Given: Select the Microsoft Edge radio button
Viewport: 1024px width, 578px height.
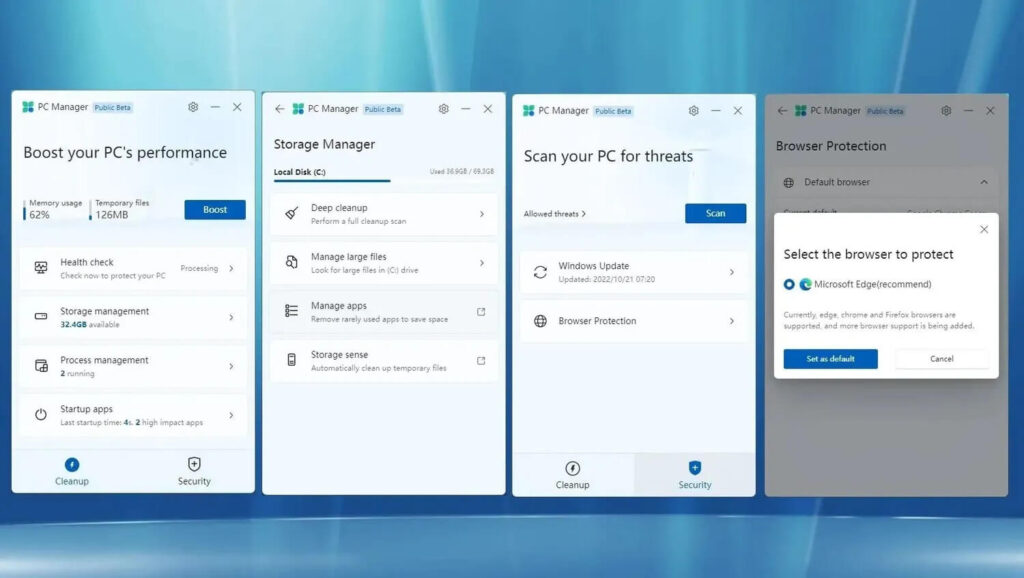Looking at the screenshot, I should coord(789,285).
